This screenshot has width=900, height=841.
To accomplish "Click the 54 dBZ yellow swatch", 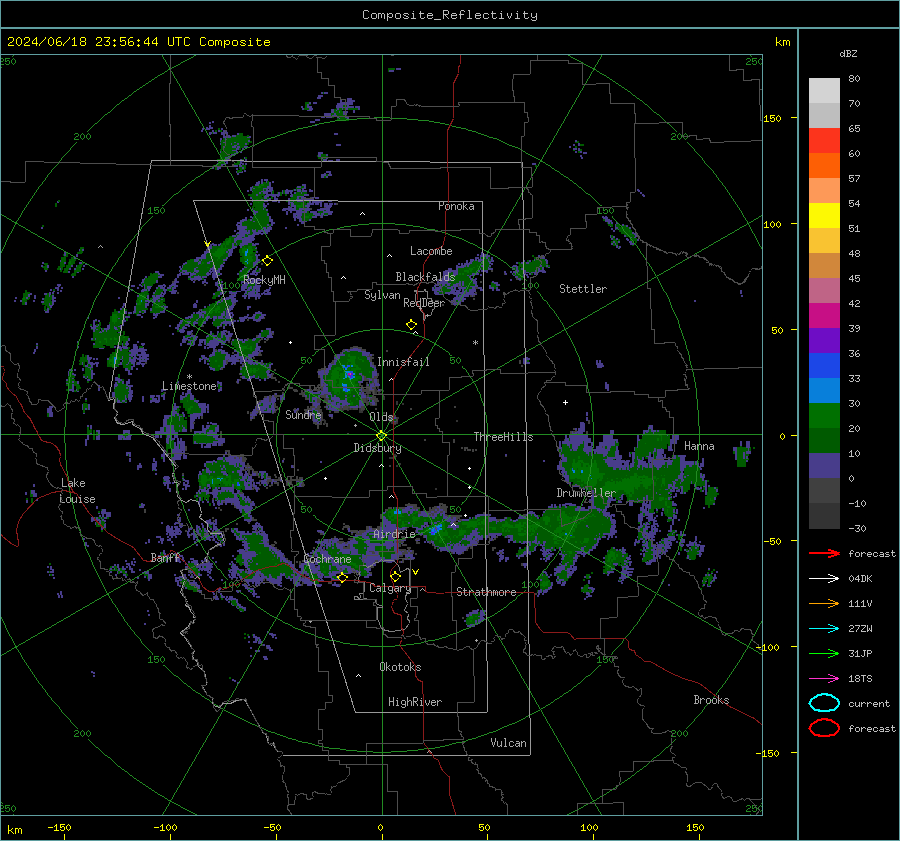I will [x=824, y=216].
